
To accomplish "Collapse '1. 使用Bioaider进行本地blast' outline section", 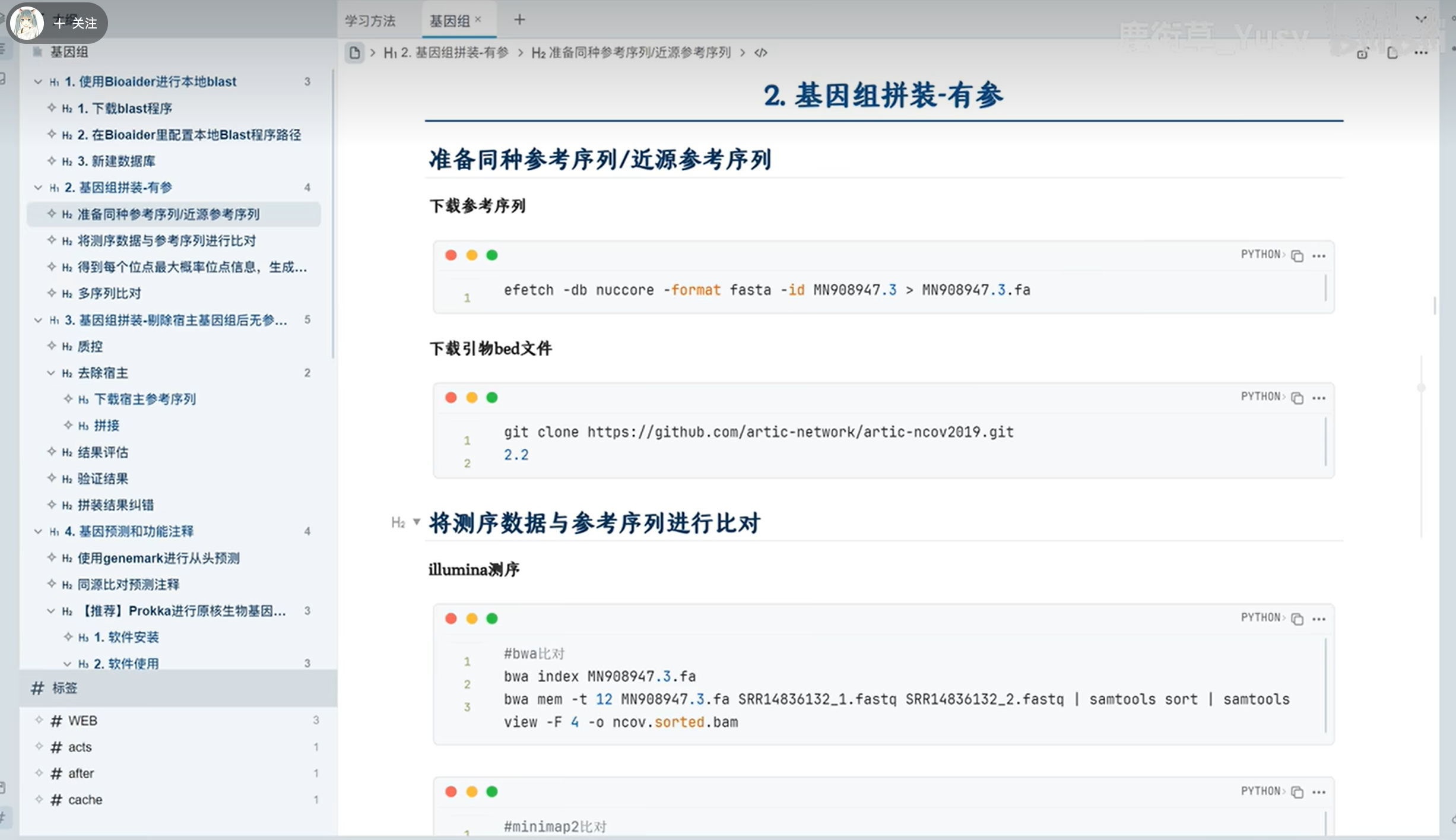I will point(38,82).
